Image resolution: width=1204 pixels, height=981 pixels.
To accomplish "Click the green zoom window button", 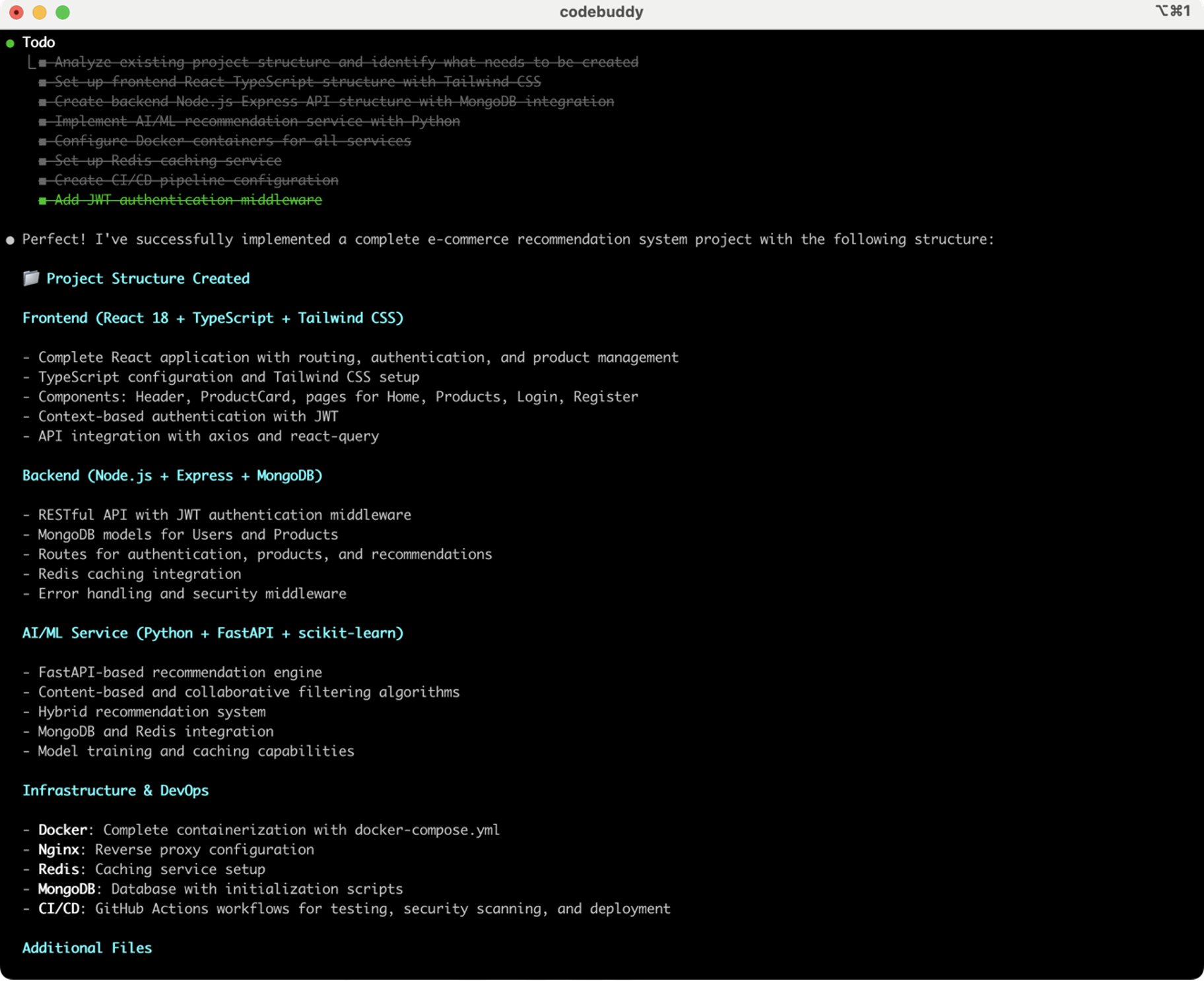I will [63, 13].
